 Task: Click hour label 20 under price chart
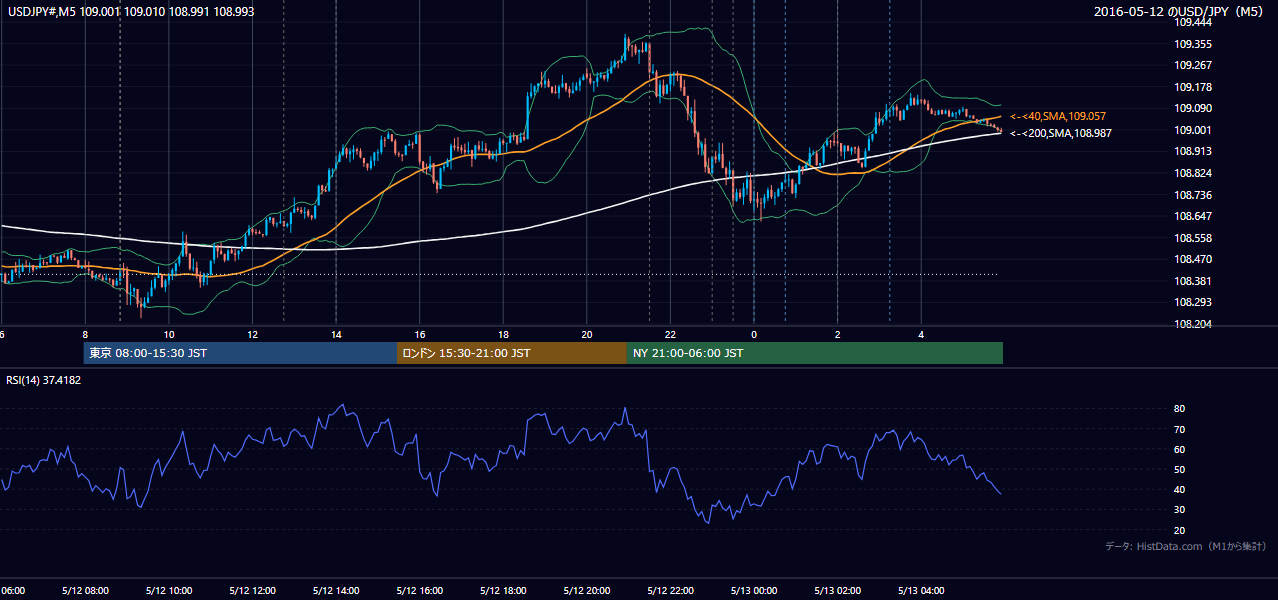(587, 335)
